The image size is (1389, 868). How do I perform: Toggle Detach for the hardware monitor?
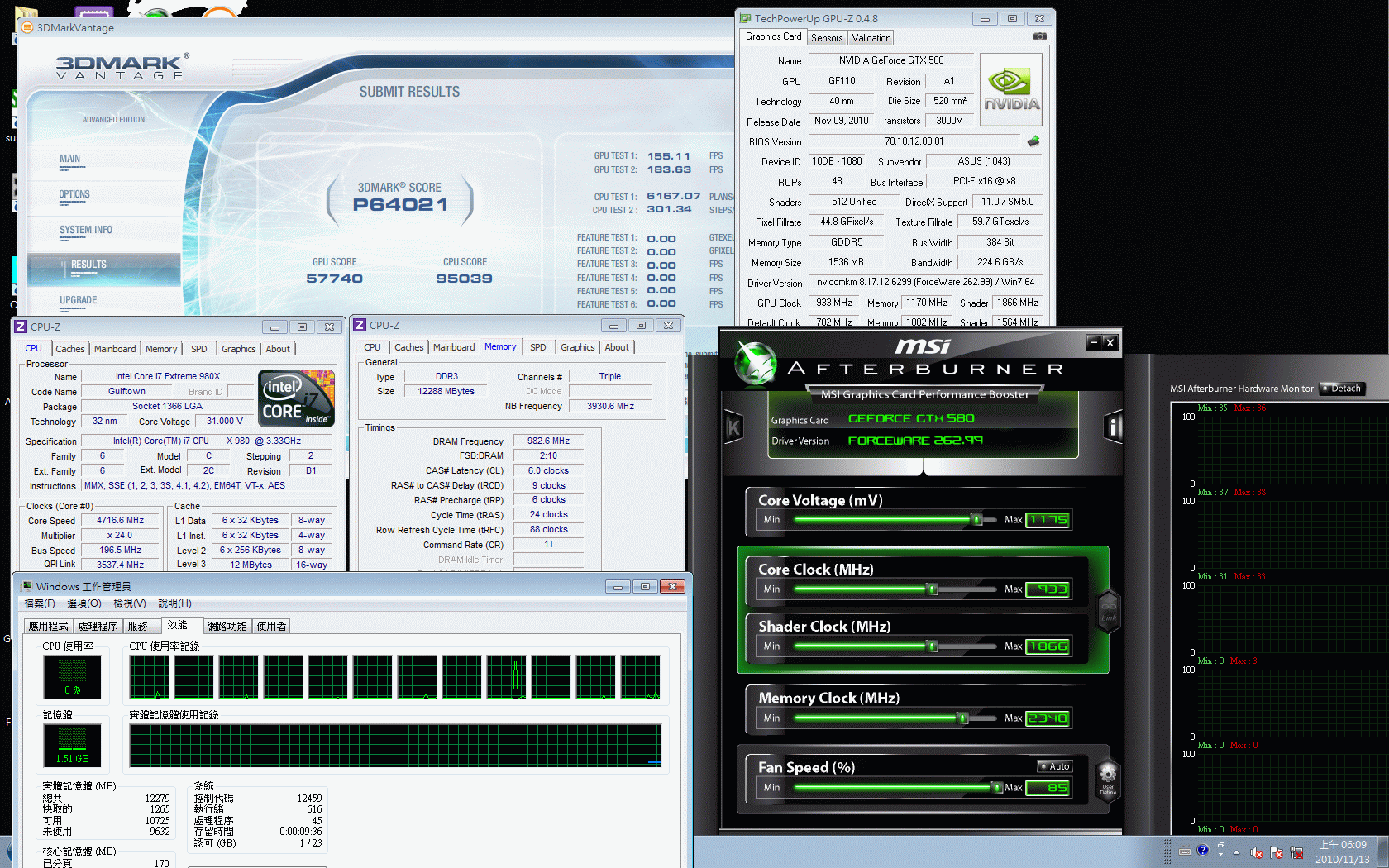click(x=1341, y=389)
